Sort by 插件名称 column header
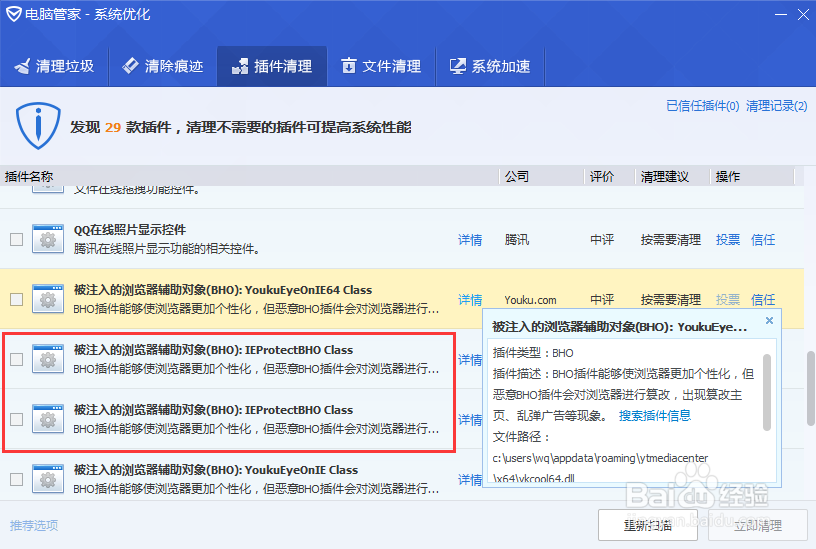Image resolution: width=816 pixels, height=549 pixels. [x=29, y=176]
